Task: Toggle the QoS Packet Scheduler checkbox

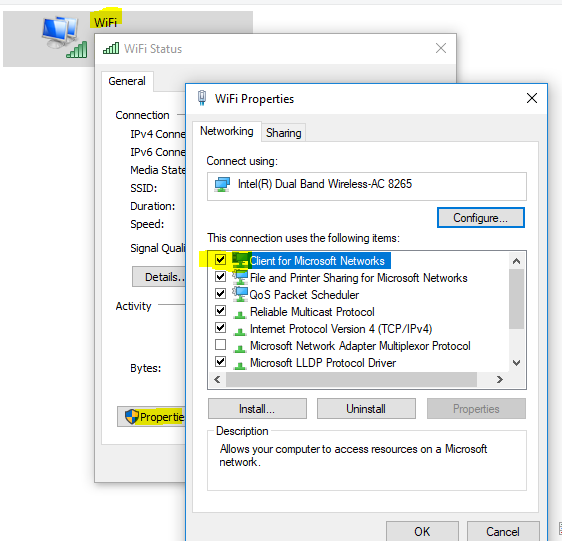Action: click(x=220, y=293)
